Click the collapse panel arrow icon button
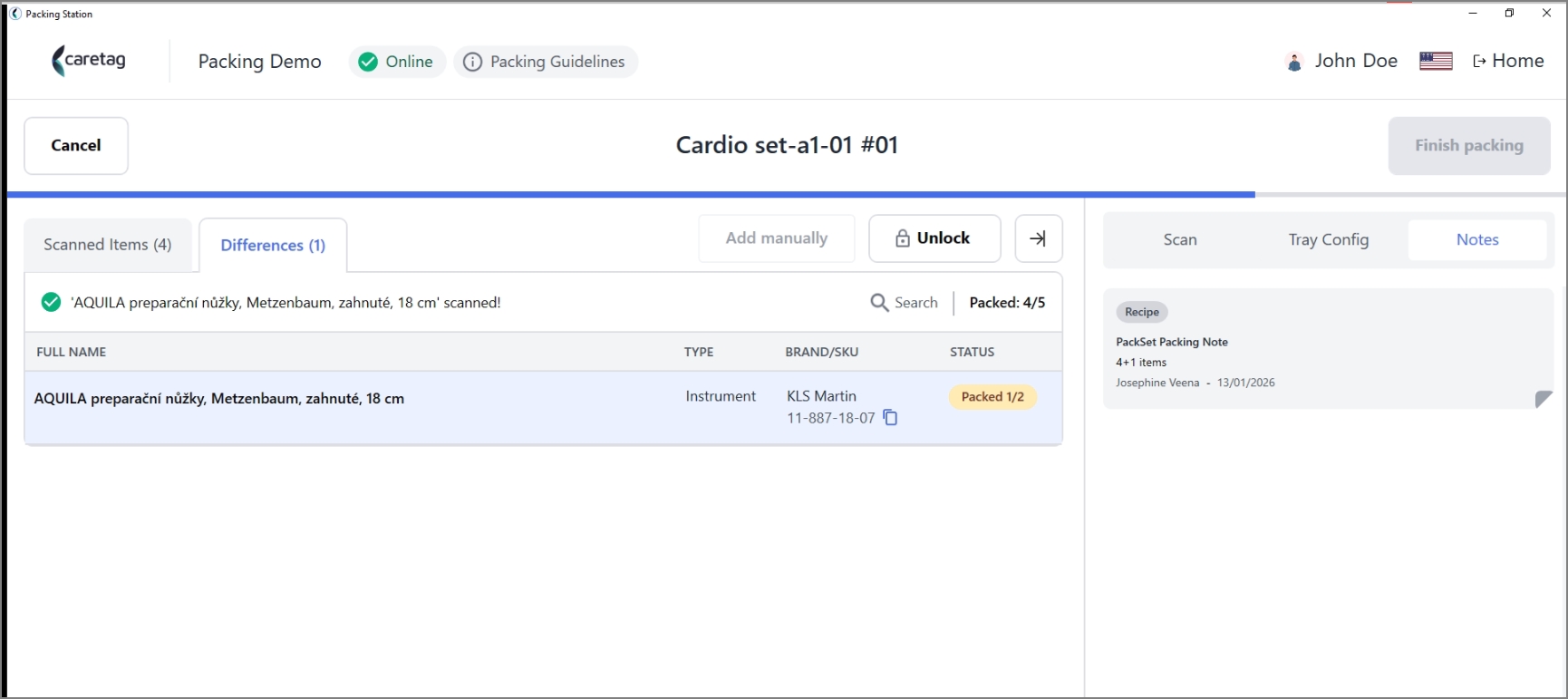1568x699 pixels. click(1039, 238)
